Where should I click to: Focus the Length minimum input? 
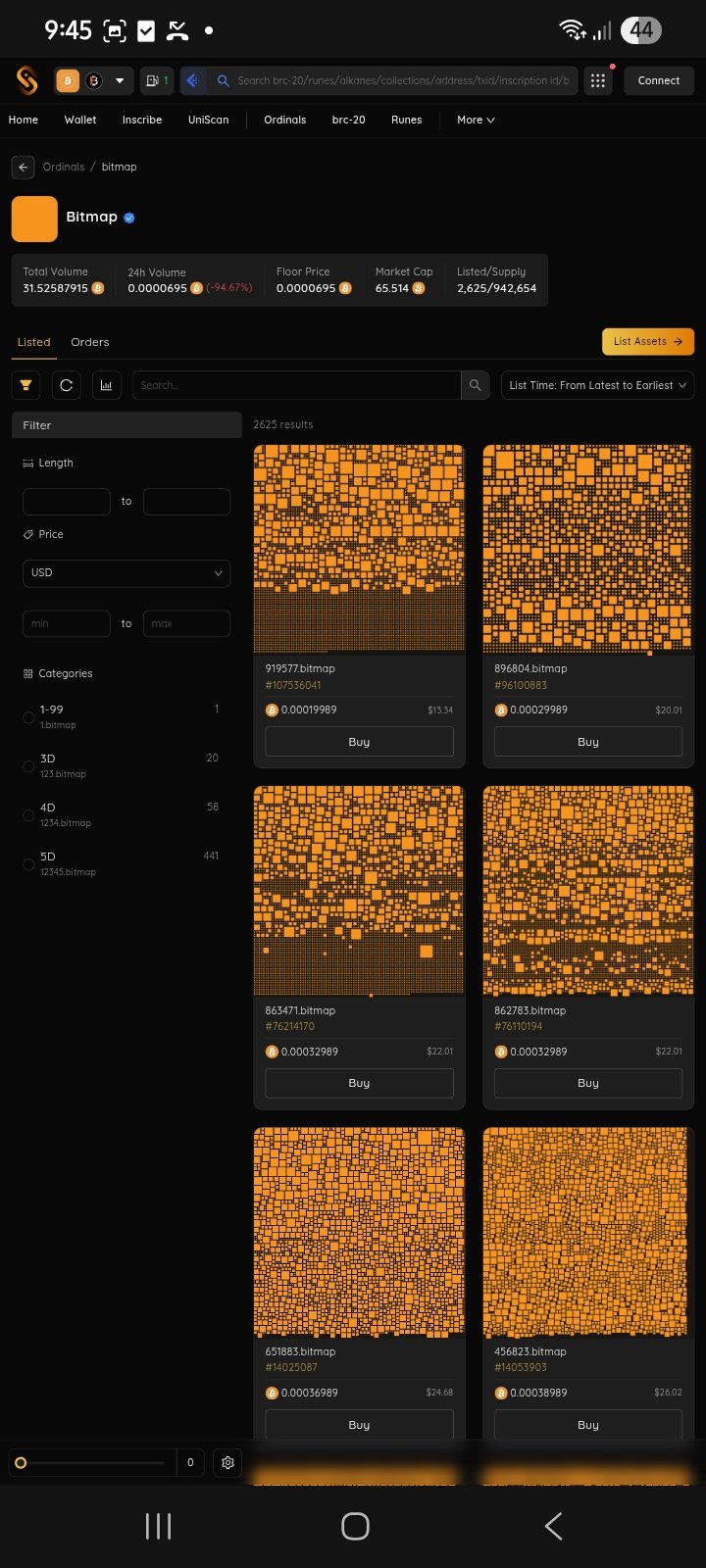point(67,502)
